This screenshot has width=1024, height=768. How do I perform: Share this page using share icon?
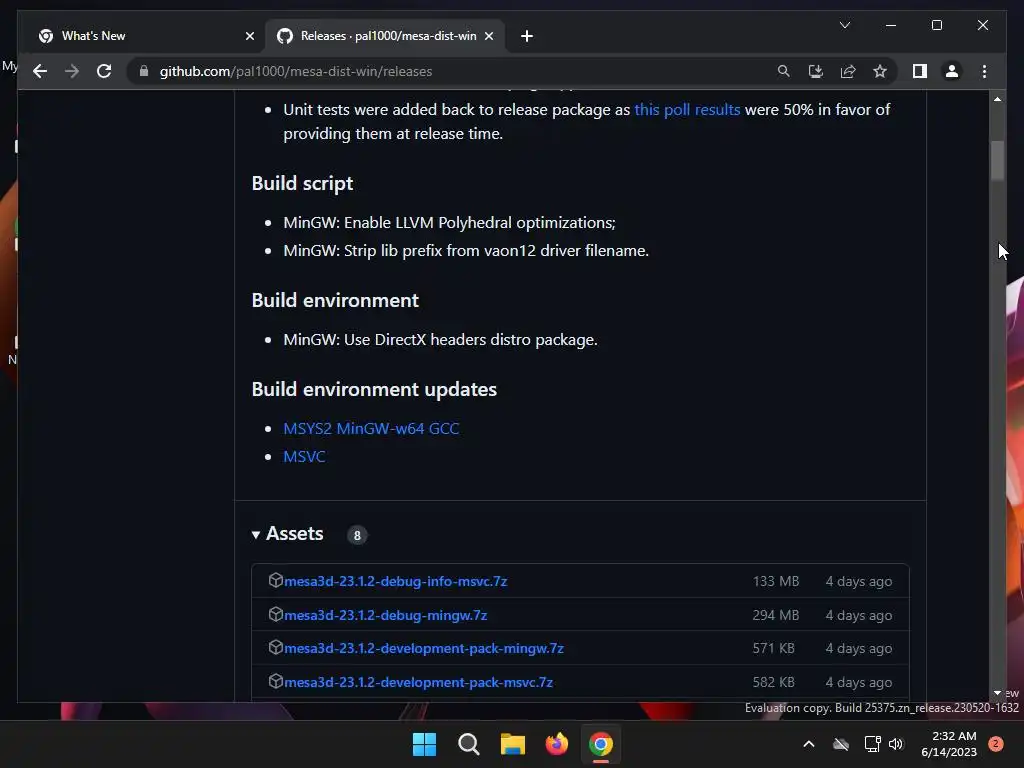tap(848, 71)
